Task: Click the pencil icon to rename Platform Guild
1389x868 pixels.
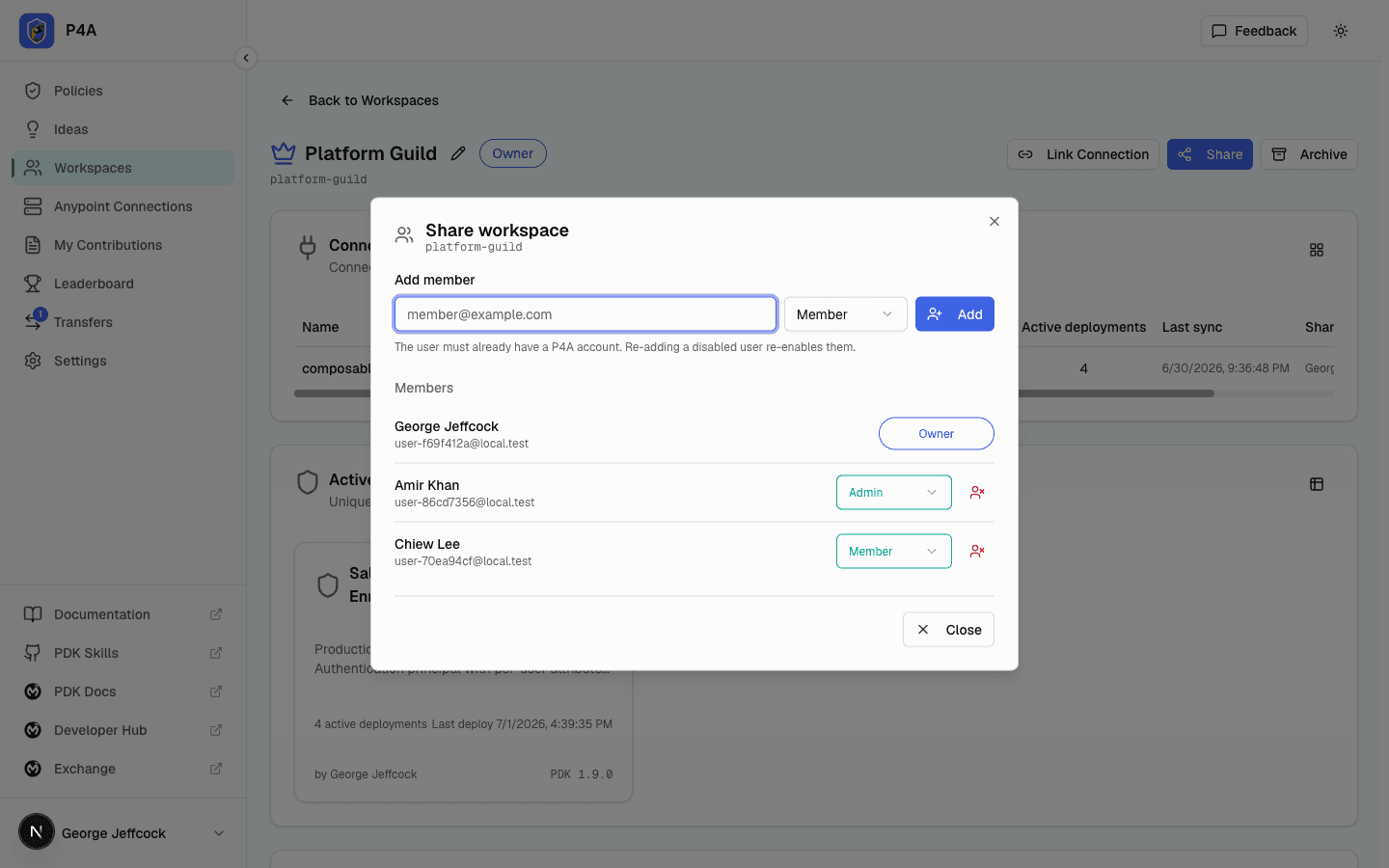Action: [x=458, y=153]
